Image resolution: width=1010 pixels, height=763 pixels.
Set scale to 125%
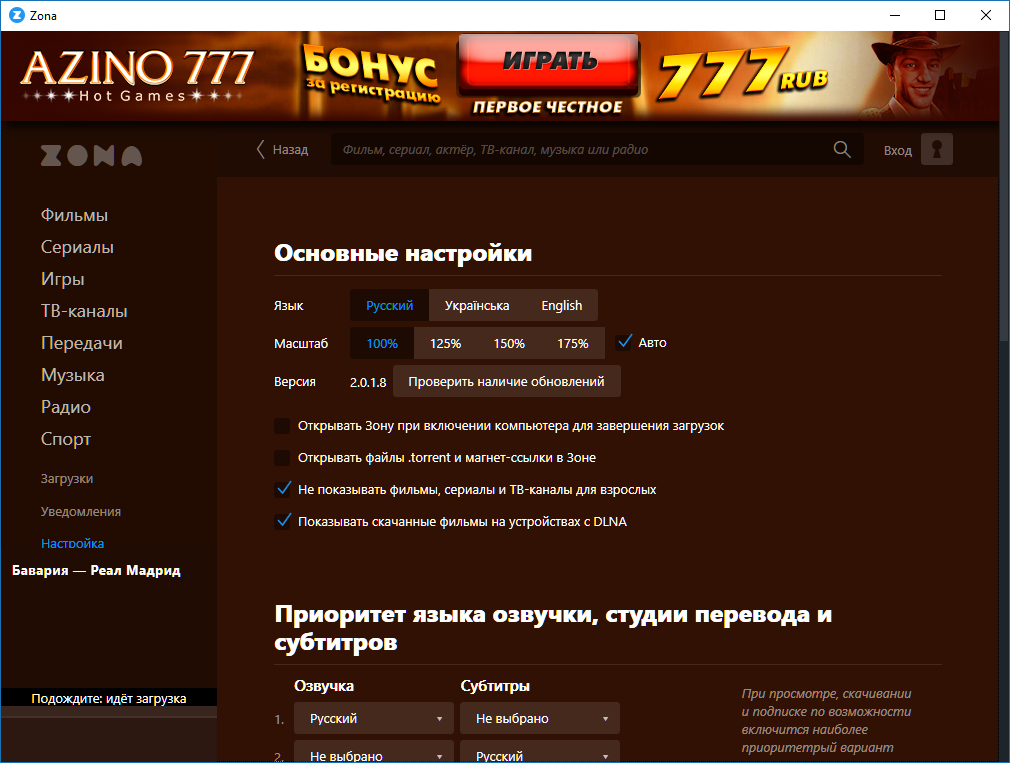point(445,343)
